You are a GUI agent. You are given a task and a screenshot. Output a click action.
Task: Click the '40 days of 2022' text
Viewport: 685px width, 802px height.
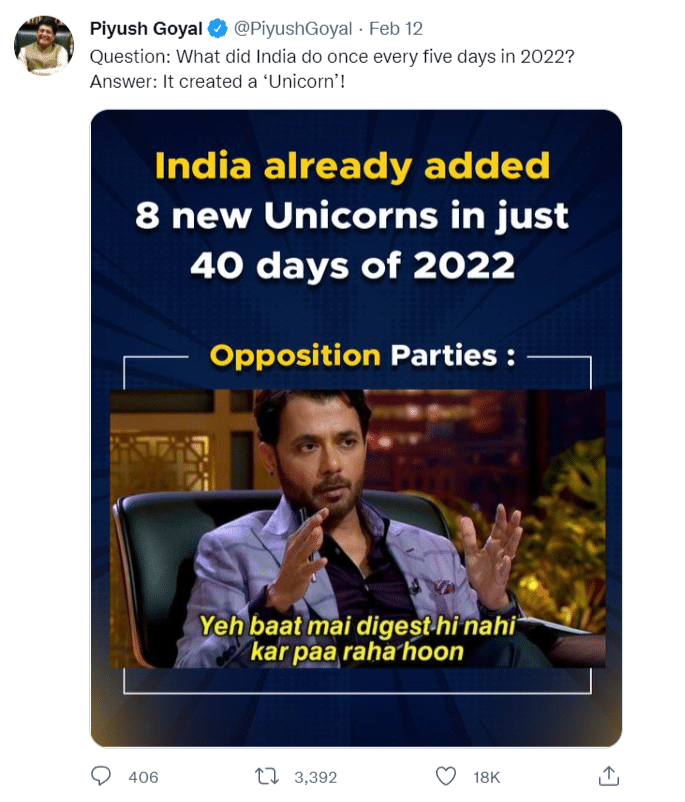pyautogui.click(x=352, y=267)
